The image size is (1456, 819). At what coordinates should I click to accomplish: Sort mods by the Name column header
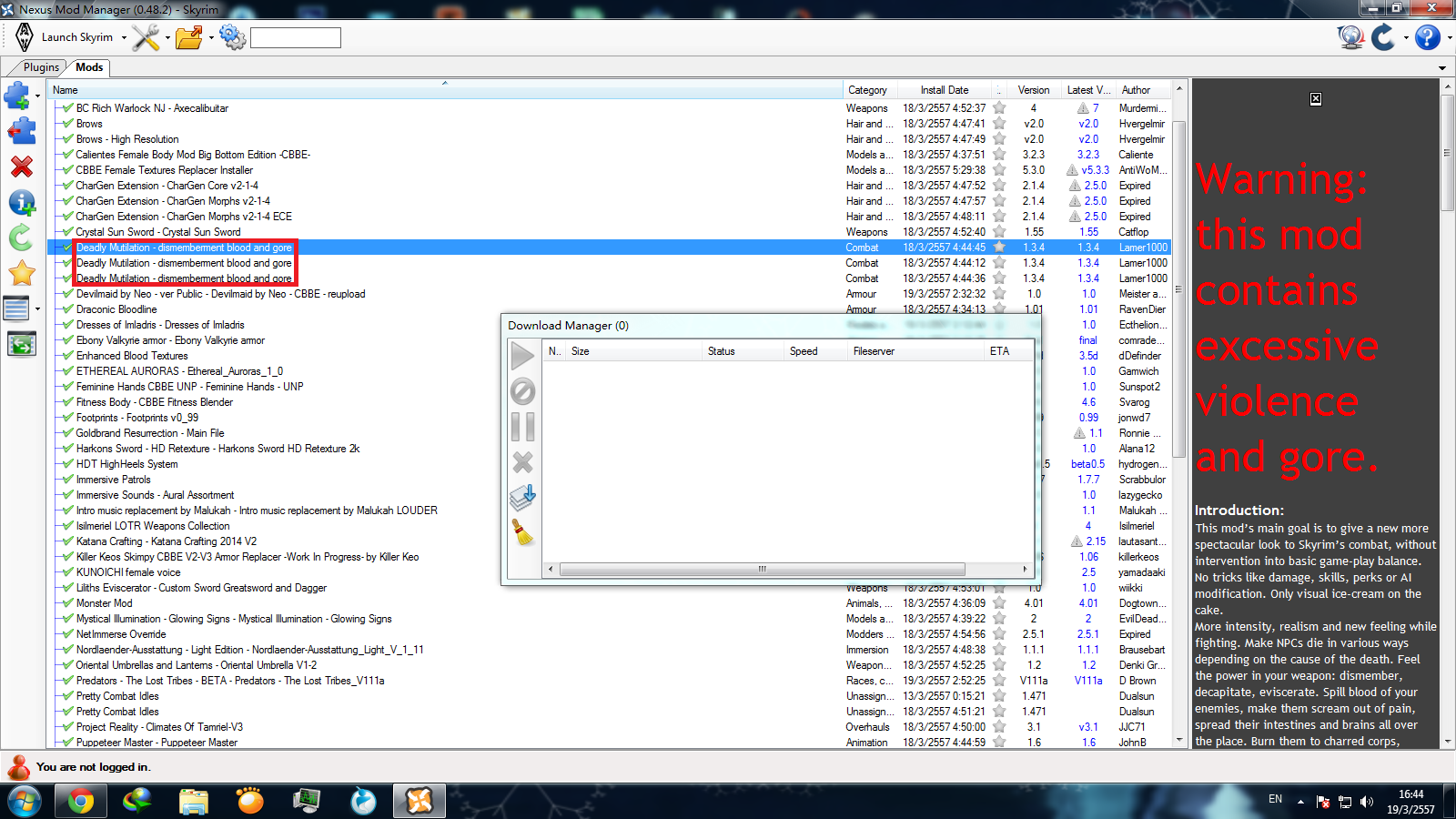(x=445, y=90)
